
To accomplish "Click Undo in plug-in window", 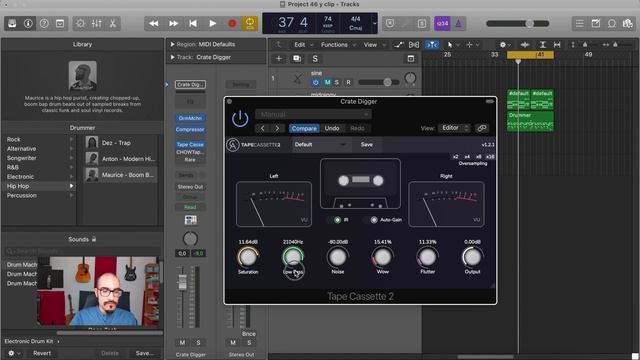I will click(x=332, y=128).
